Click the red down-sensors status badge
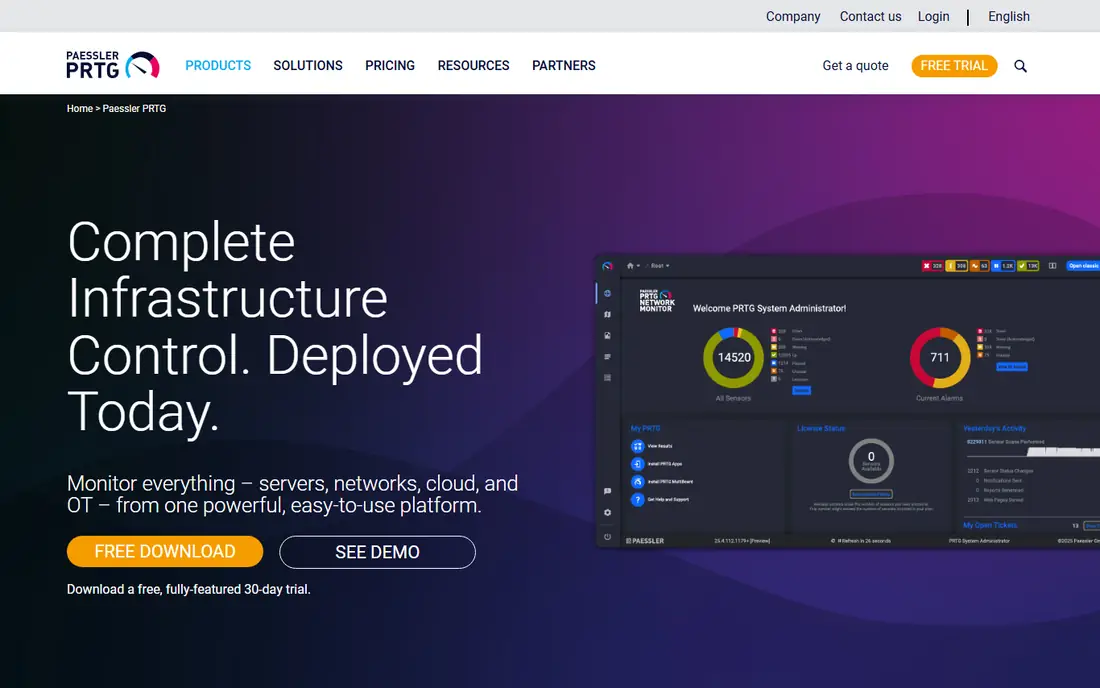 (x=932, y=266)
